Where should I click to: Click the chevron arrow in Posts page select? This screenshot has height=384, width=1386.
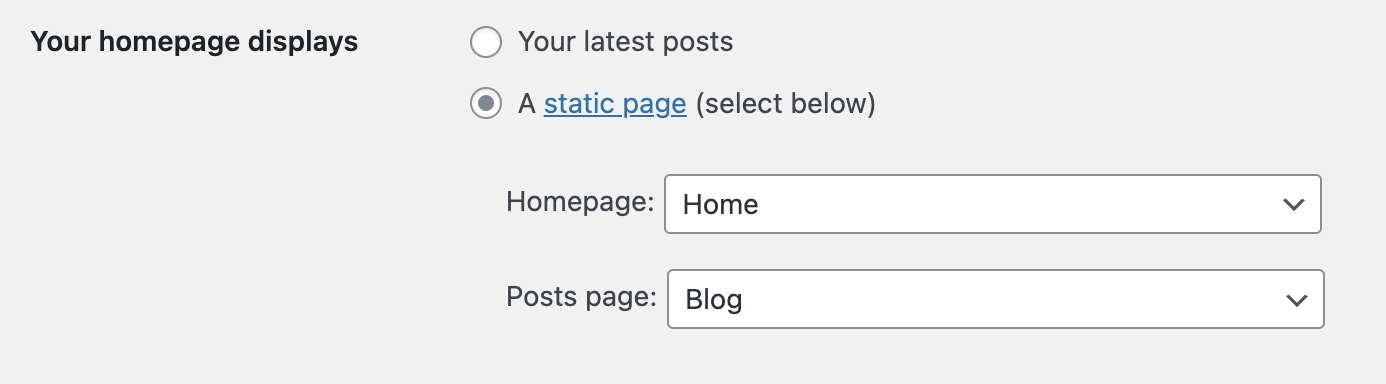pos(1297,299)
